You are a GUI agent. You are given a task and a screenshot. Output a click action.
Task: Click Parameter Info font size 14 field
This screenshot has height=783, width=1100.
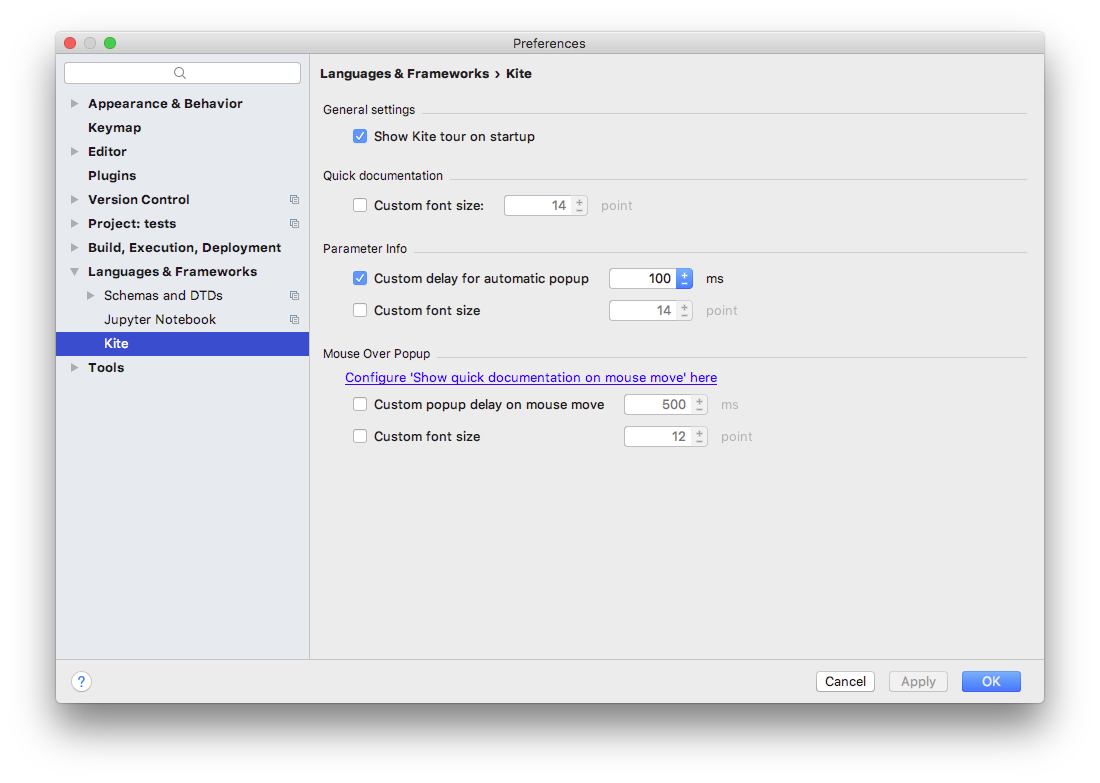643,310
